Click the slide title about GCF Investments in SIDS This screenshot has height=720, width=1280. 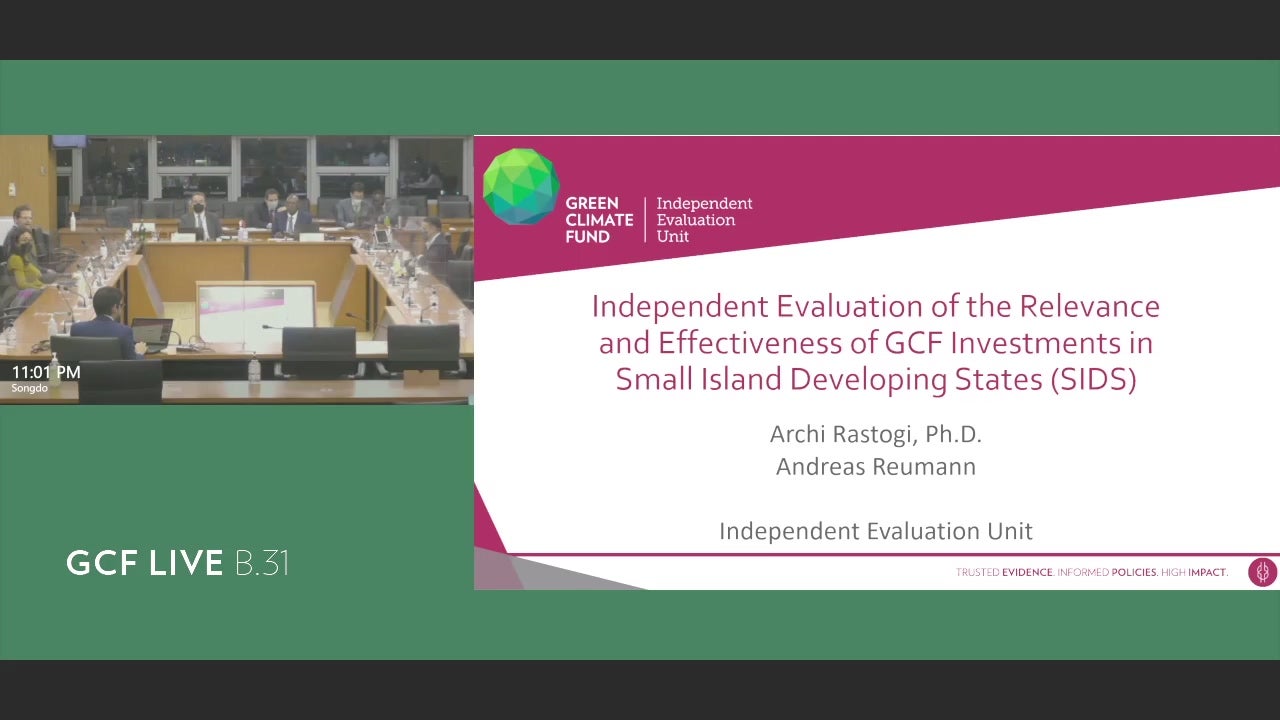tap(876, 342)
